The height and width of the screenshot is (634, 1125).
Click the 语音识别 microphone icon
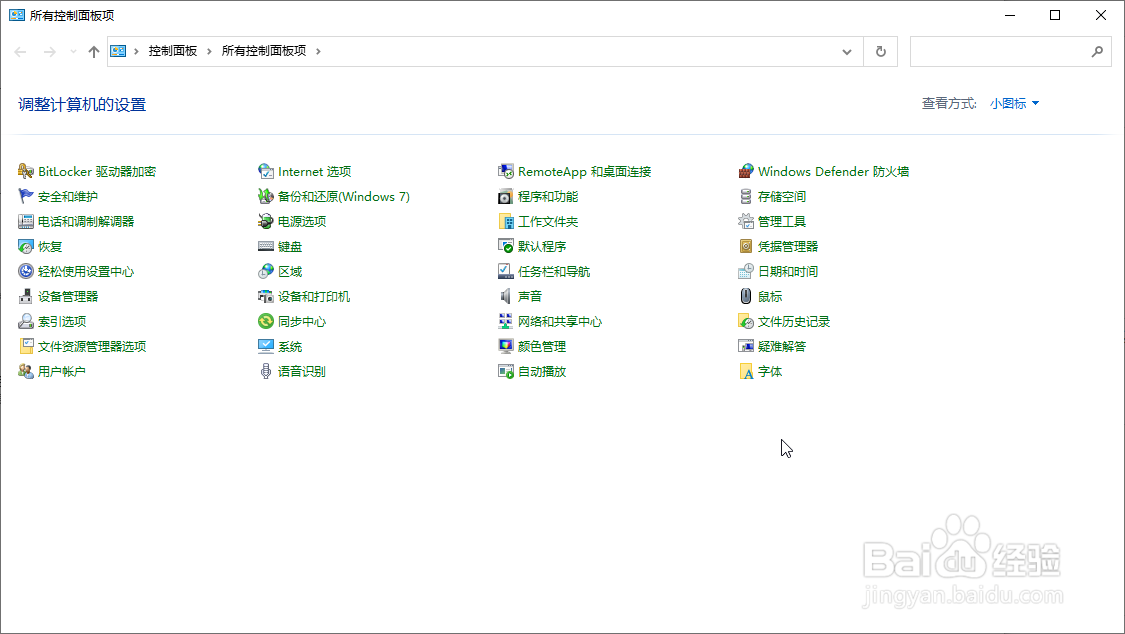[x=266, y=372]
